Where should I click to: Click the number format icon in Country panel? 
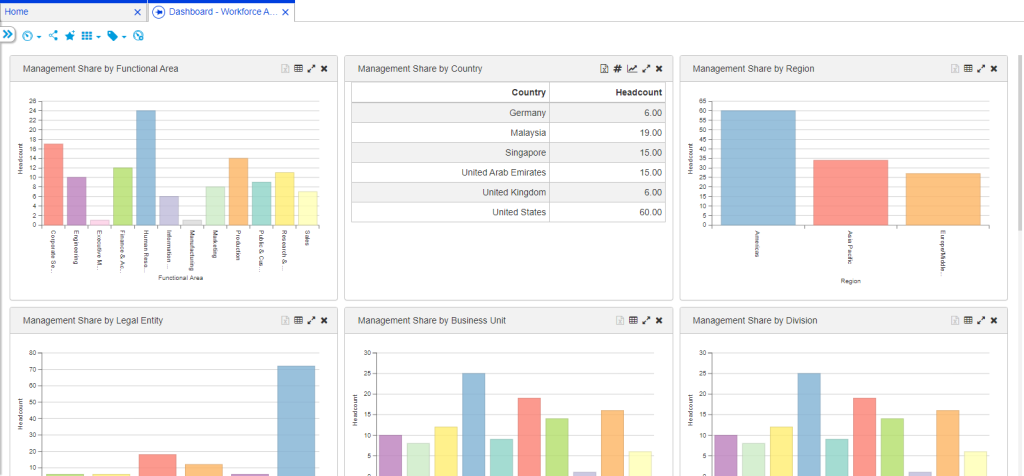[x=618, y=69]
